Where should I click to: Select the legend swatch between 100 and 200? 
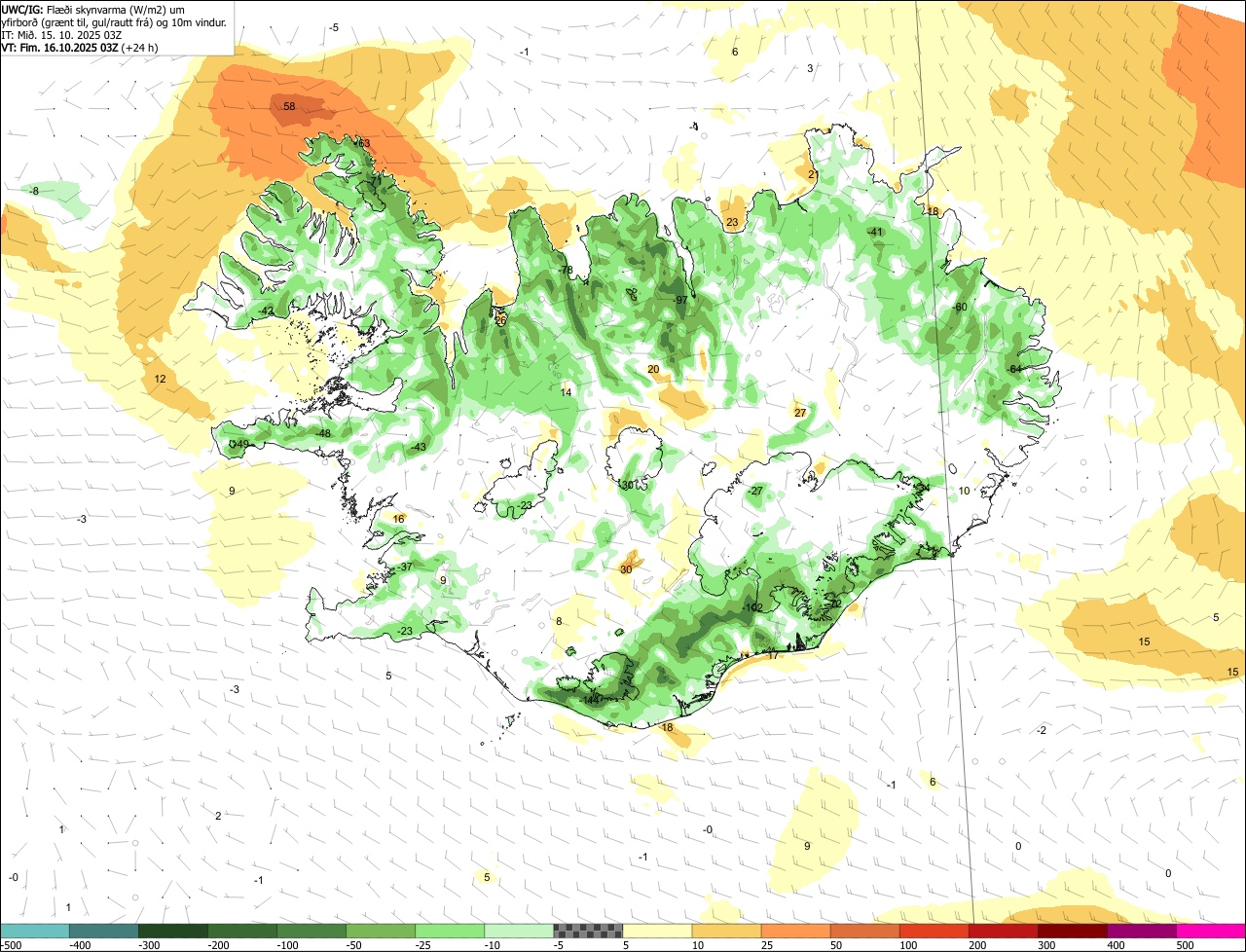click(x=934, y=932)
